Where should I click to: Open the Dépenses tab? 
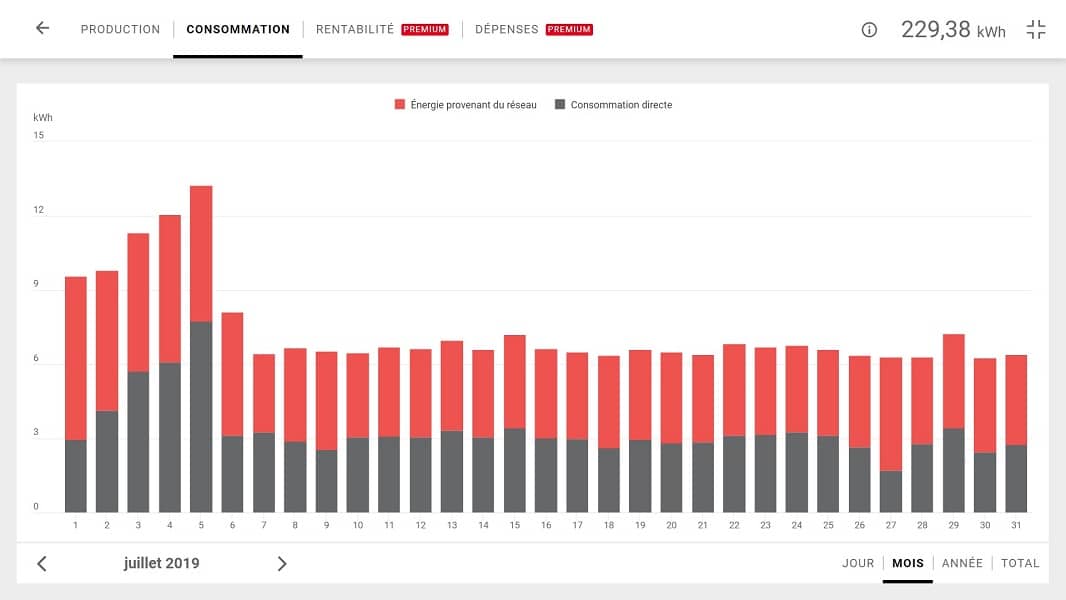coord(506,30)
